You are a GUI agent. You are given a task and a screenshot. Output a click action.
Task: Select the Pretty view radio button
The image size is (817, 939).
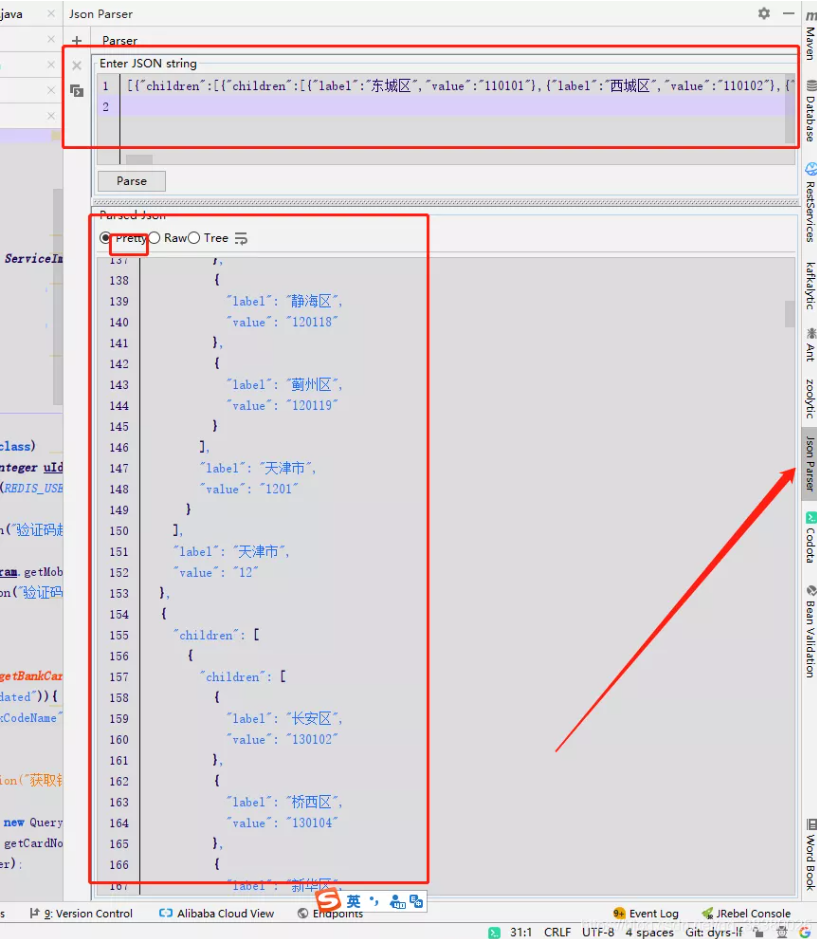(x=105, y=238)
